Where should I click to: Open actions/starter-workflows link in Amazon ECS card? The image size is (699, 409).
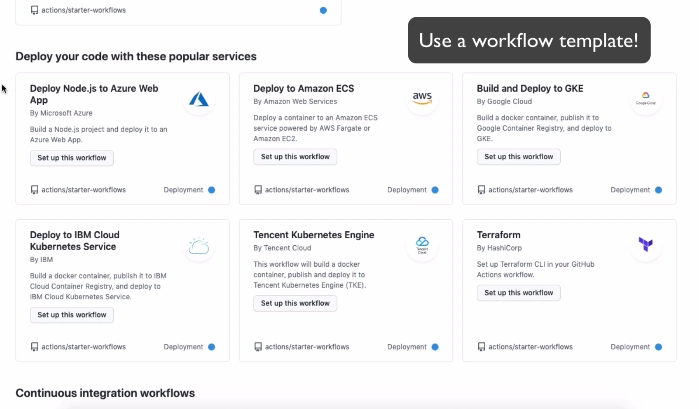[x=307, y=190]
